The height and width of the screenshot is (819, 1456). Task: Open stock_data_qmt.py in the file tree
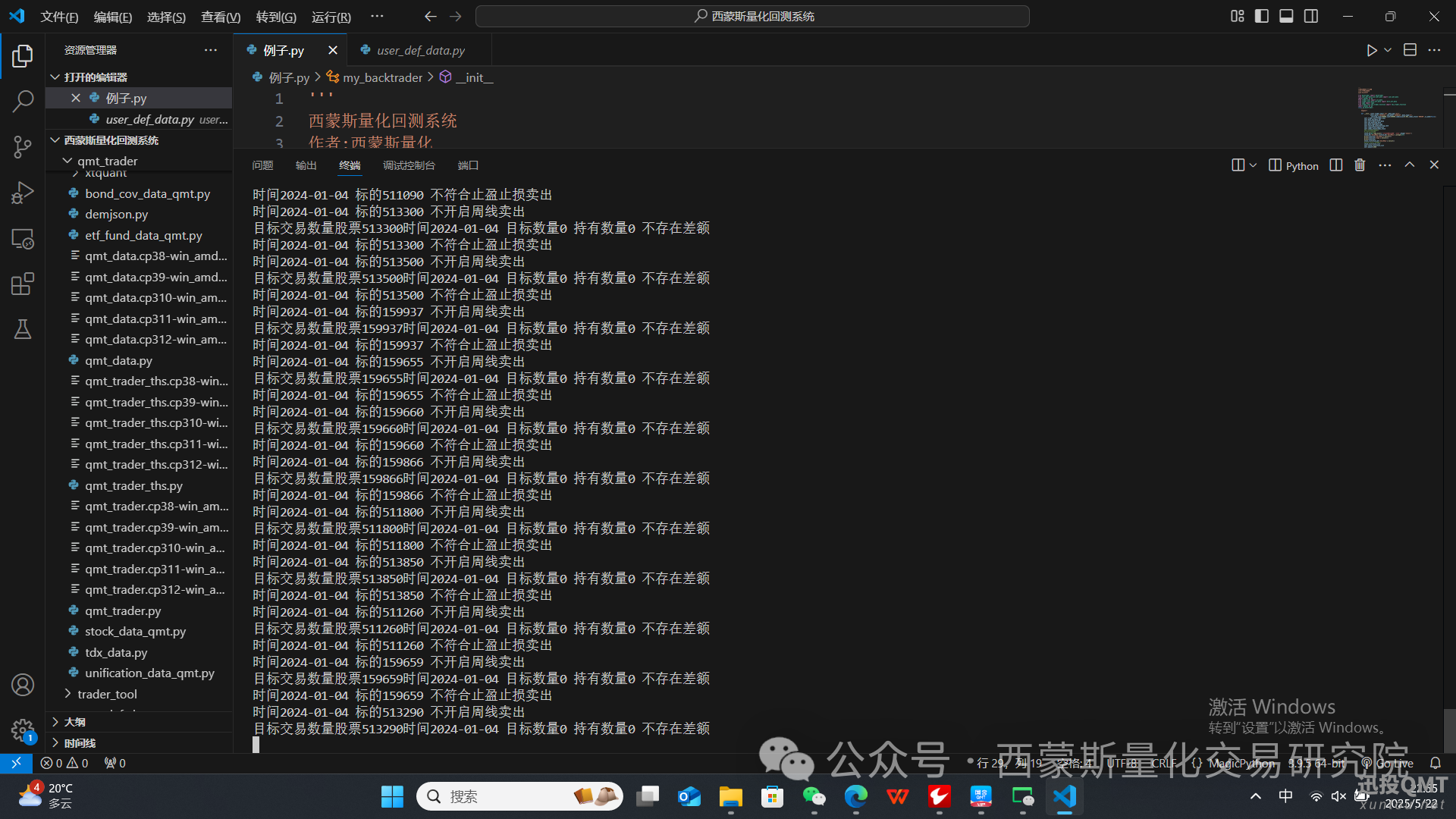coord(135,631)
